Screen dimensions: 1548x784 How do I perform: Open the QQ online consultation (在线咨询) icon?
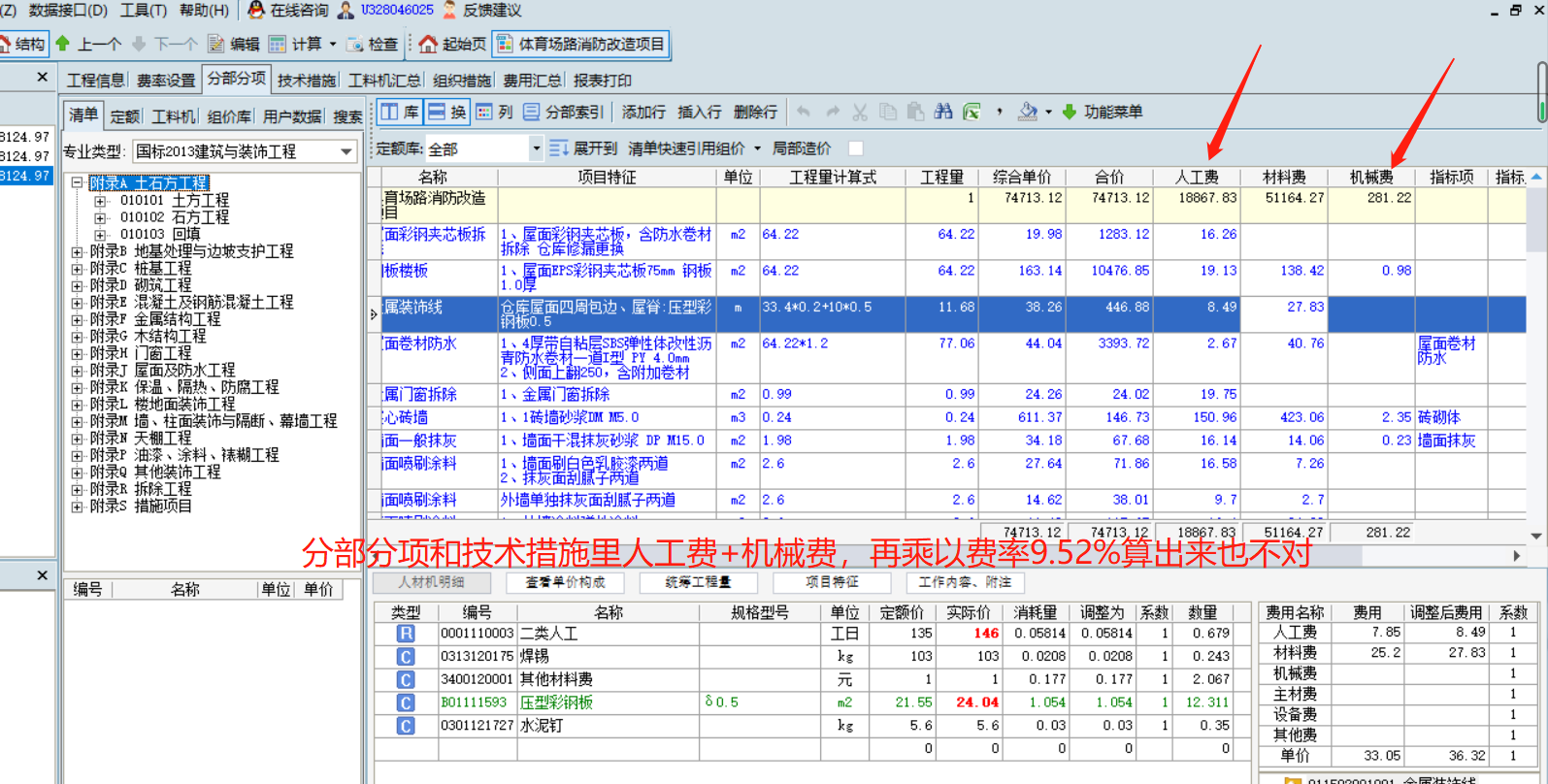(255, 10)
